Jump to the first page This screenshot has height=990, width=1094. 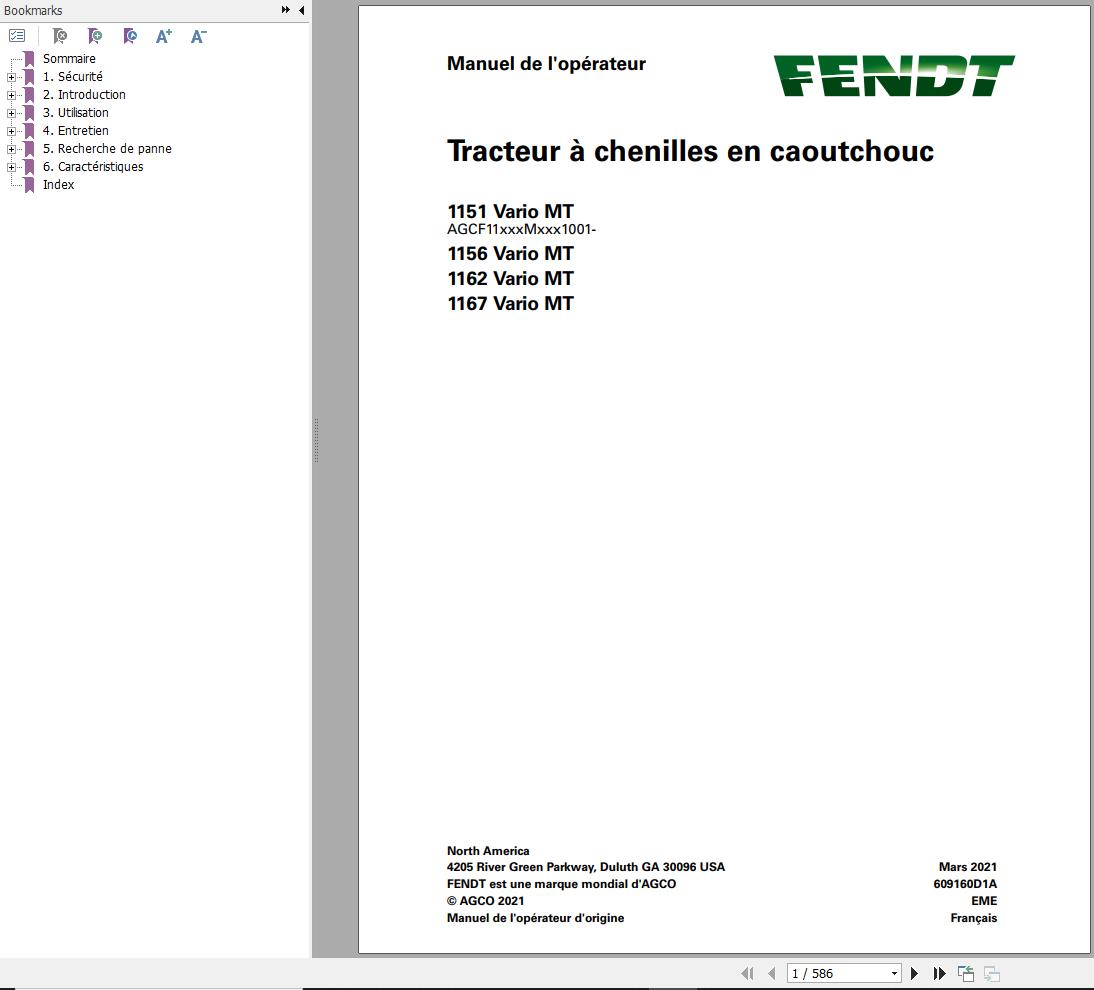click(747, 973)
